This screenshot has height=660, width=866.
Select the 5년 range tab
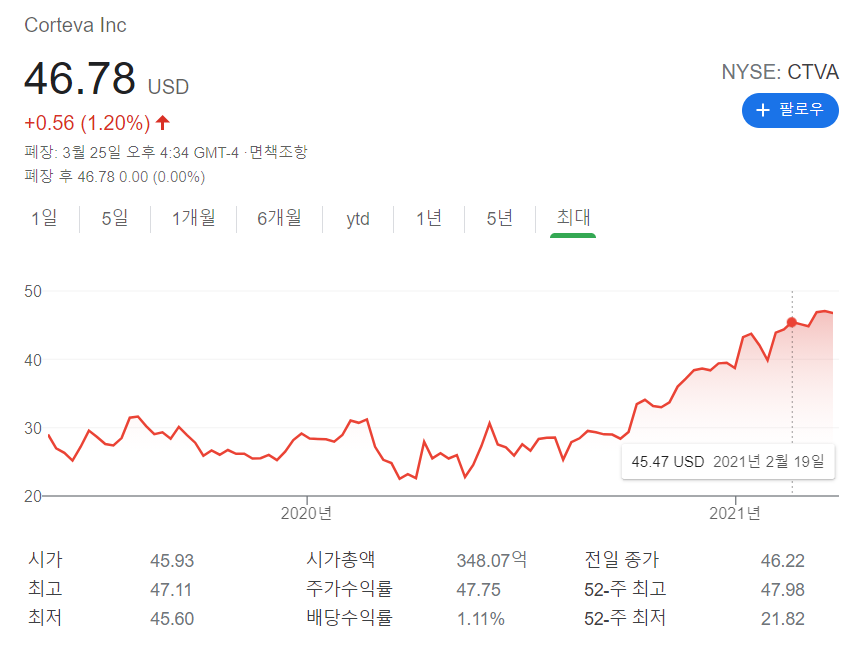pyautogui.click(x=500, y=218)
